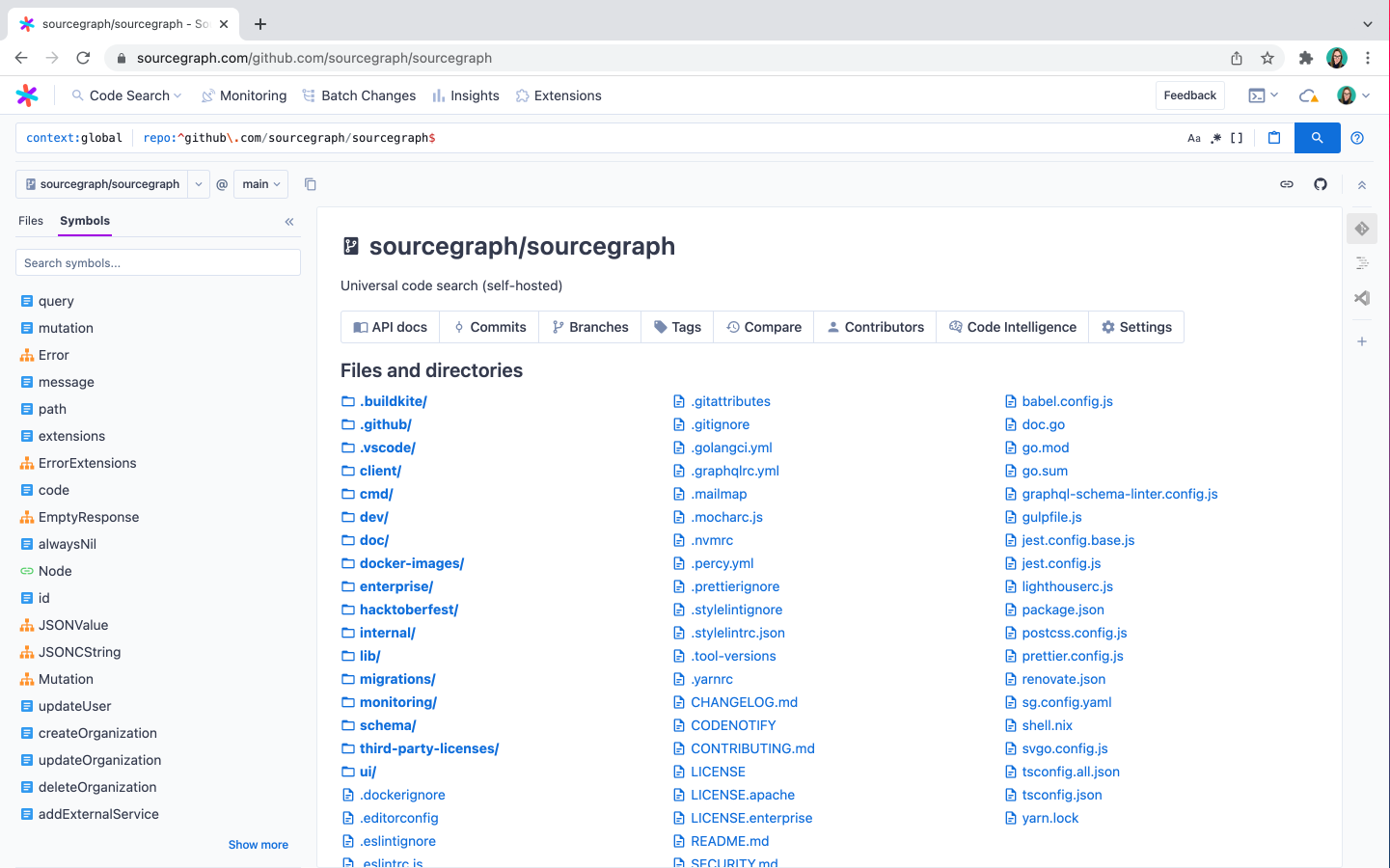Switch to the Files tab
This screenshot has height=868, width=1390.
[x=31, y=221]
